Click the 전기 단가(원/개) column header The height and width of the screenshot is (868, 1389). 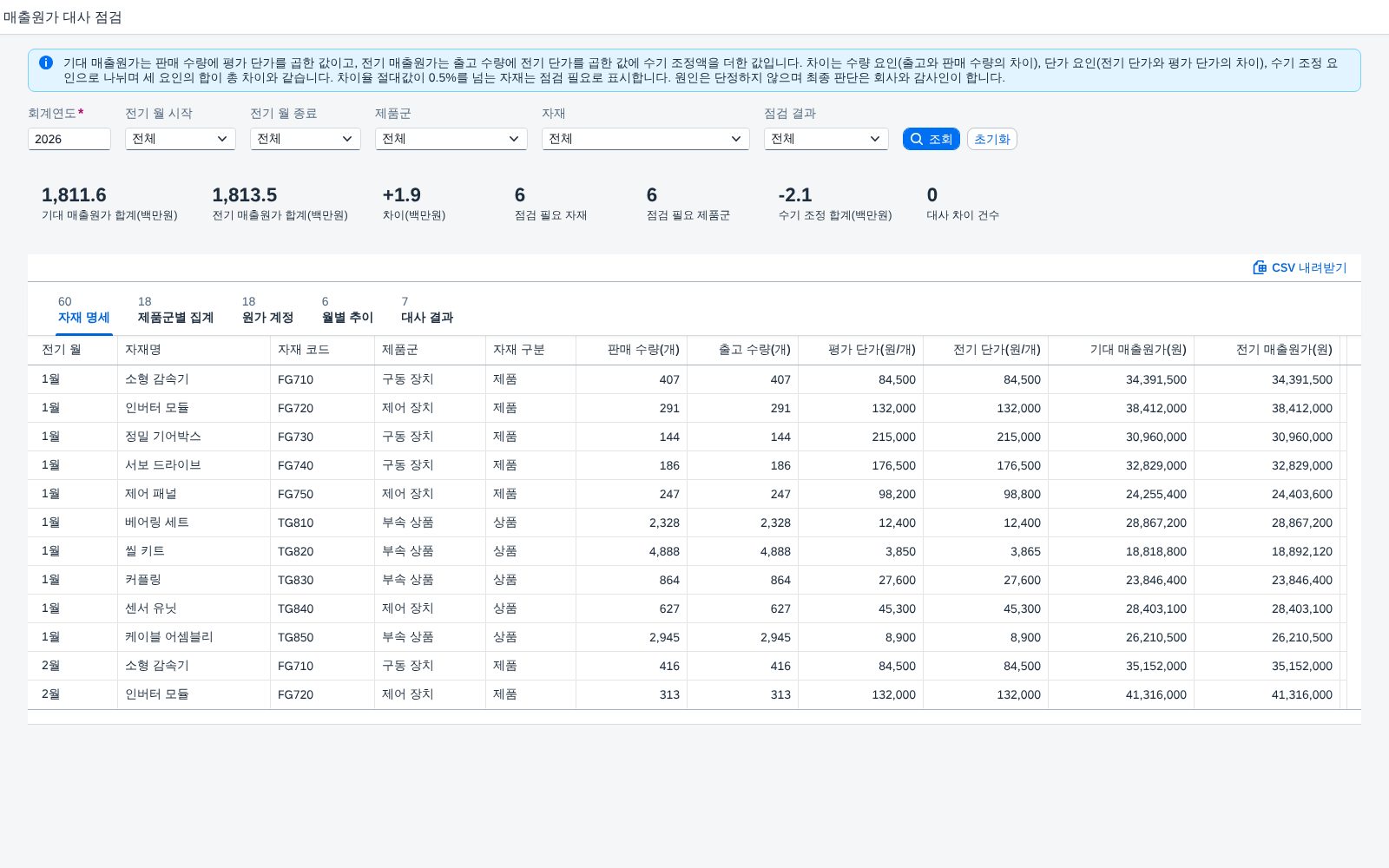click(986, 350)
